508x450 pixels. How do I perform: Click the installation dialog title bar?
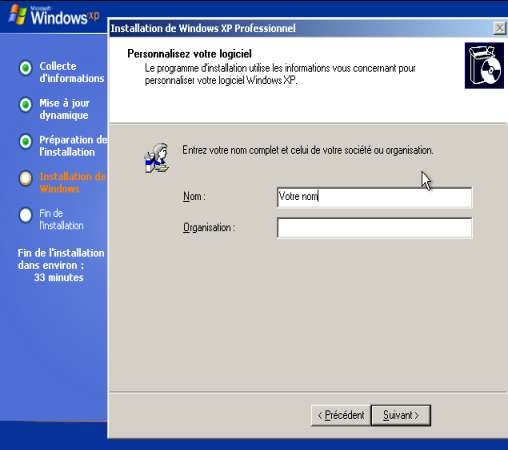coord(300,28)
